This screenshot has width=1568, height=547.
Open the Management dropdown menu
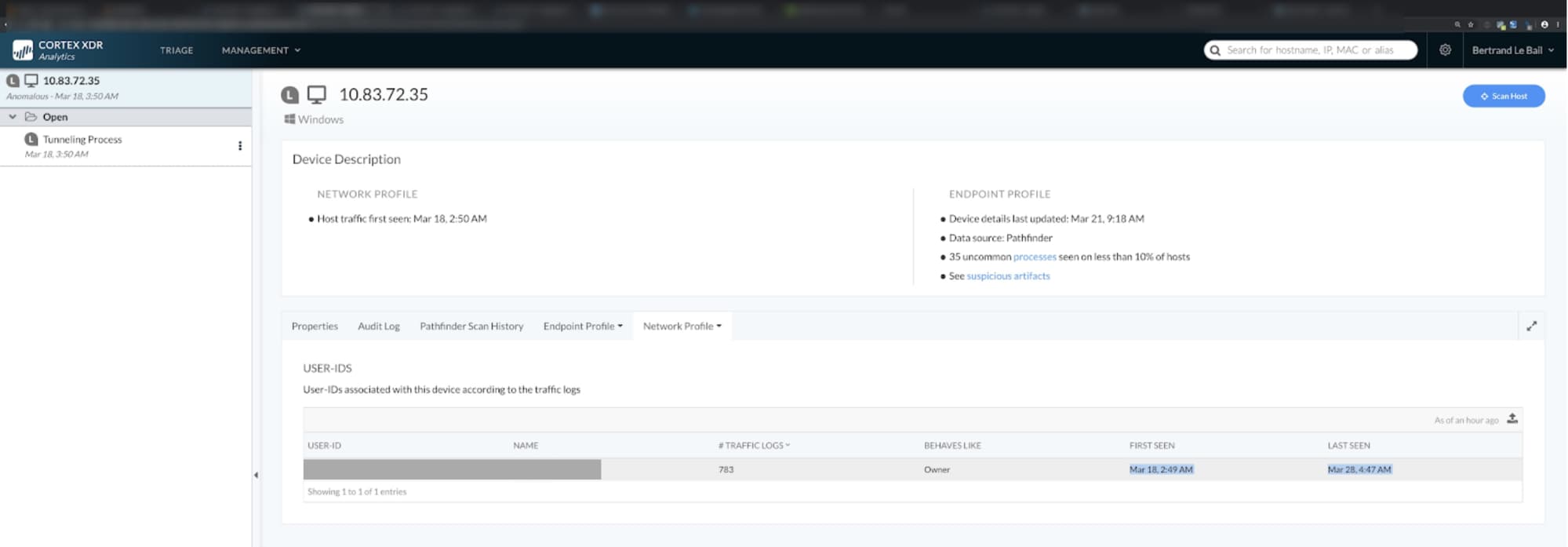[260, 50]
